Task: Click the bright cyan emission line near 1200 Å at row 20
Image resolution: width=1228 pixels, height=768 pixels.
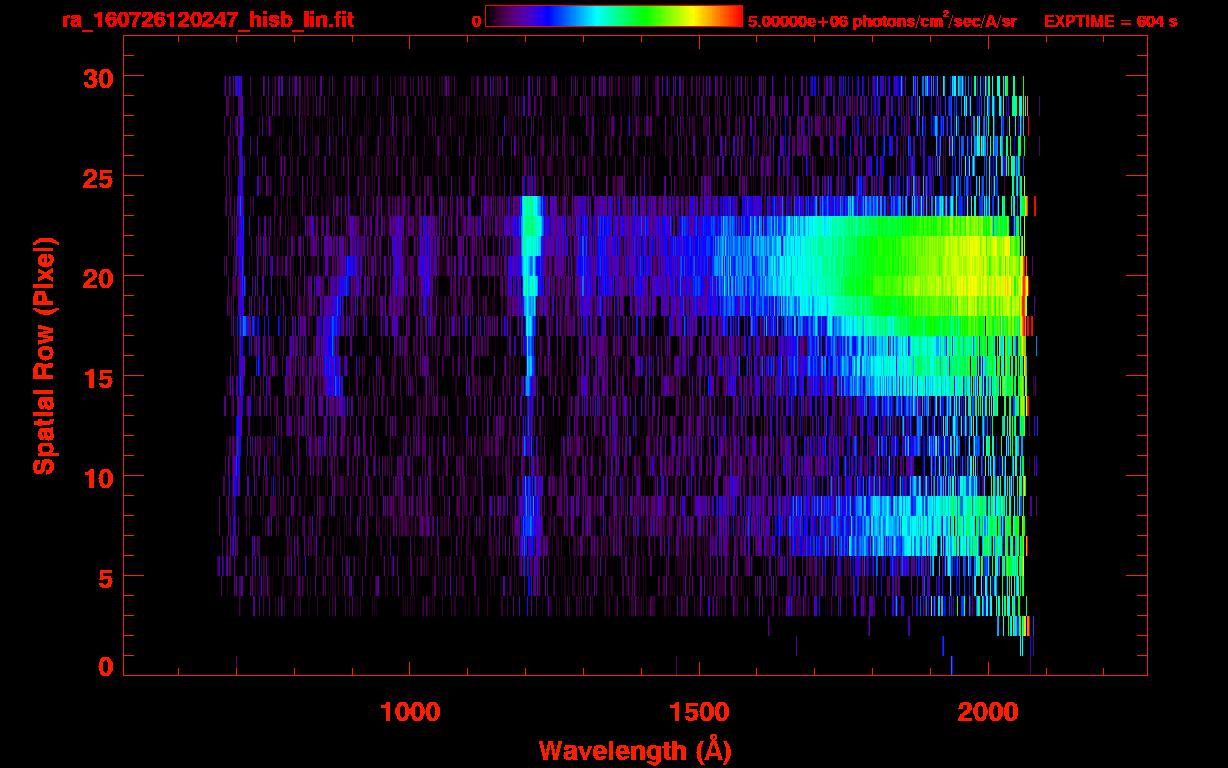Action: [x=530, y=275]
